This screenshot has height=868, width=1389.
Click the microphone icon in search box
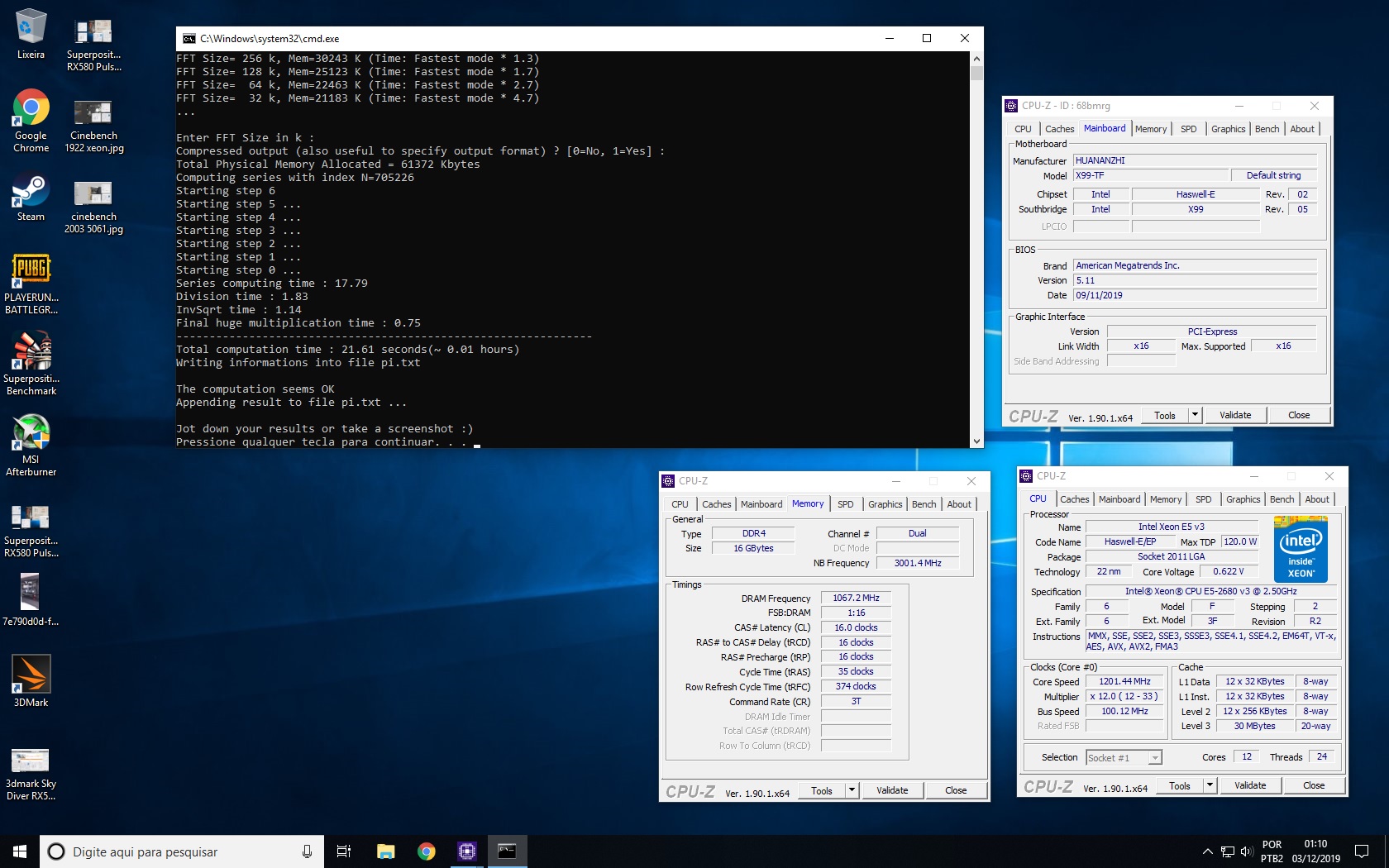307,851
